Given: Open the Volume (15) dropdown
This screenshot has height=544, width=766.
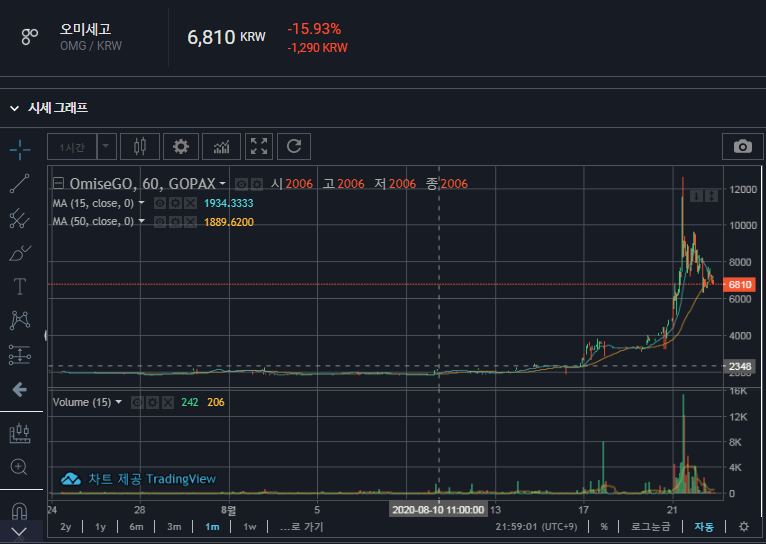Looking at the screenshot, I should click(87, 402).
